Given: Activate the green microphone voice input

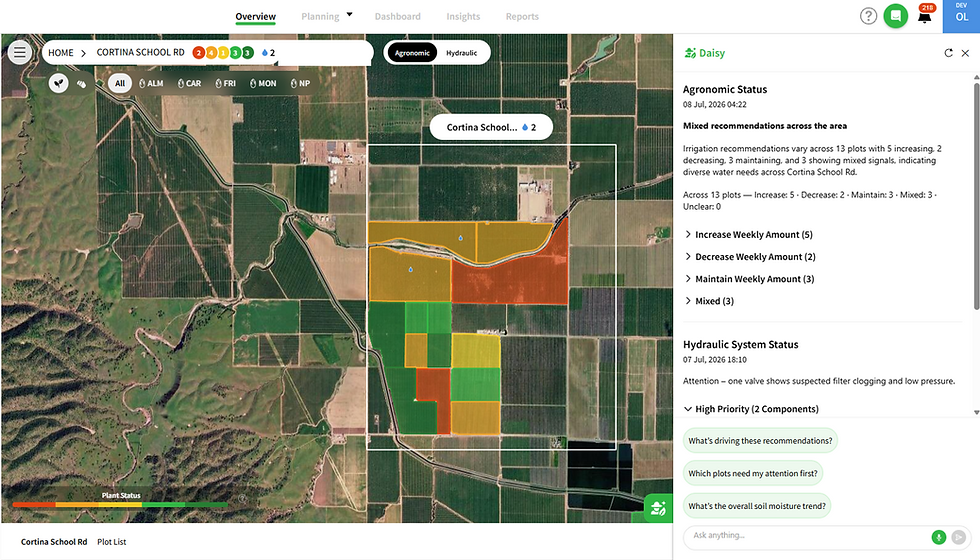Looking at the screenshot, I should click(938, 537).
